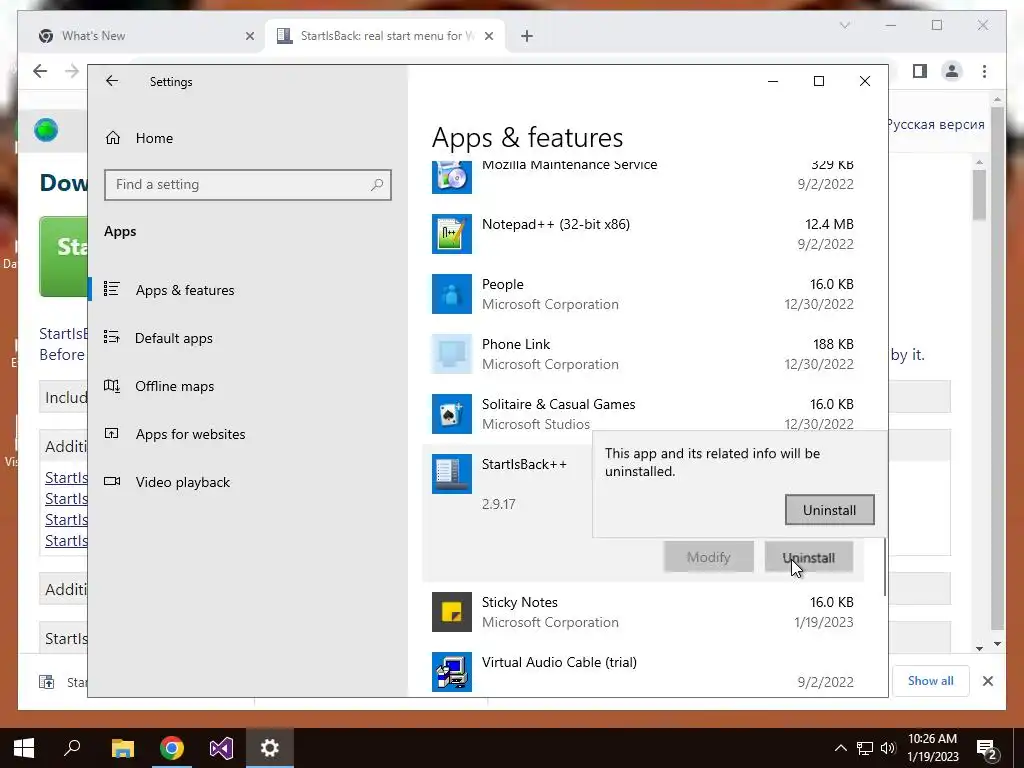
Task: Select the People app icon
Action: tap(452, 294)
